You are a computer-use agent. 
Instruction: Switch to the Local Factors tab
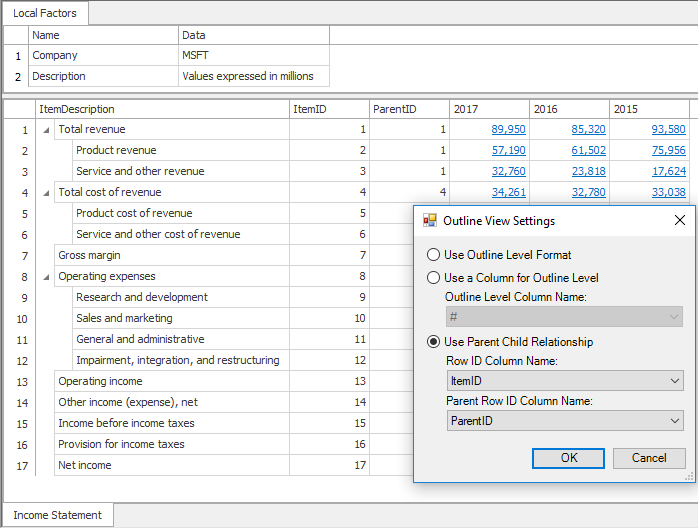pos(45,13)
